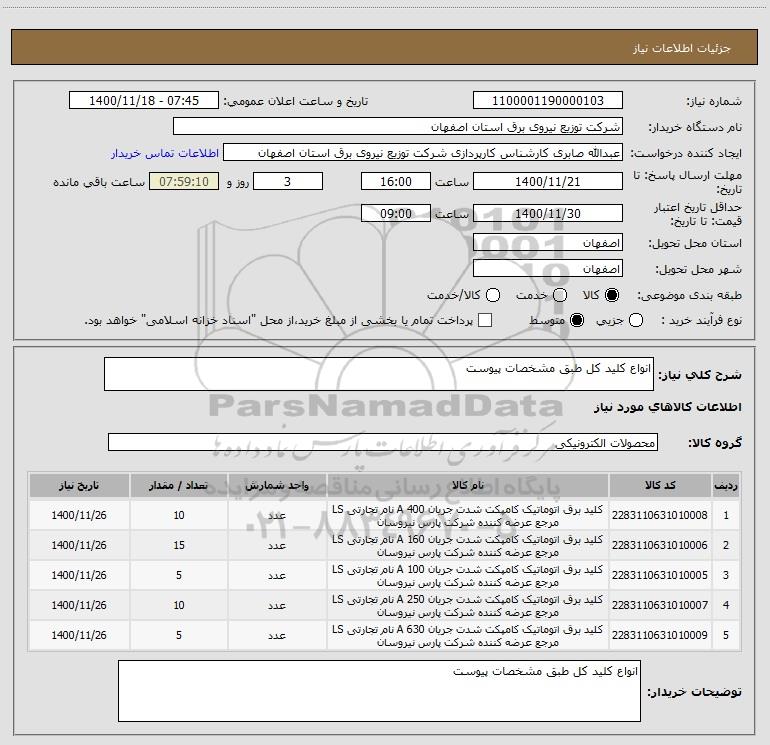The width and height of the screenshot is (770, 745).
Task: Click product code 2283110631010008
Action: pos(660,515)
